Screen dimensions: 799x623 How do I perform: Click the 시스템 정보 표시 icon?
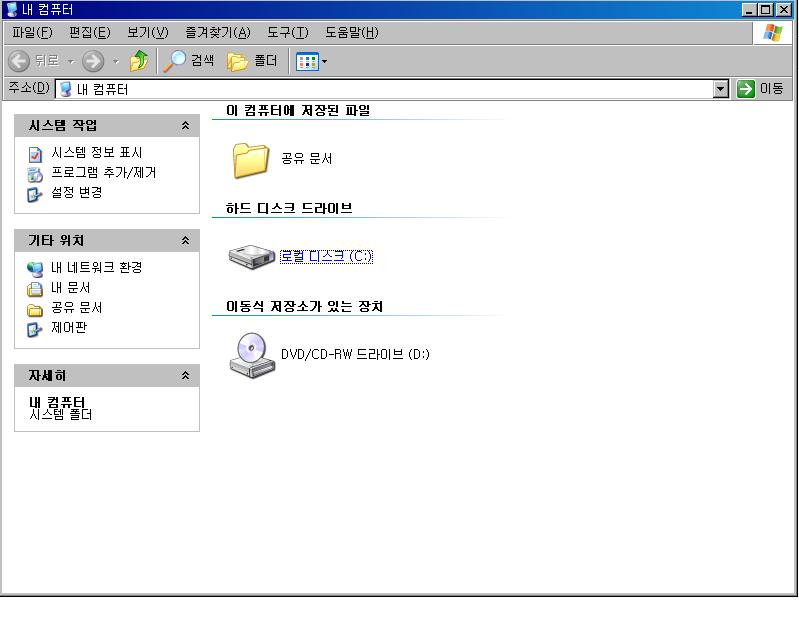[35, 154]
